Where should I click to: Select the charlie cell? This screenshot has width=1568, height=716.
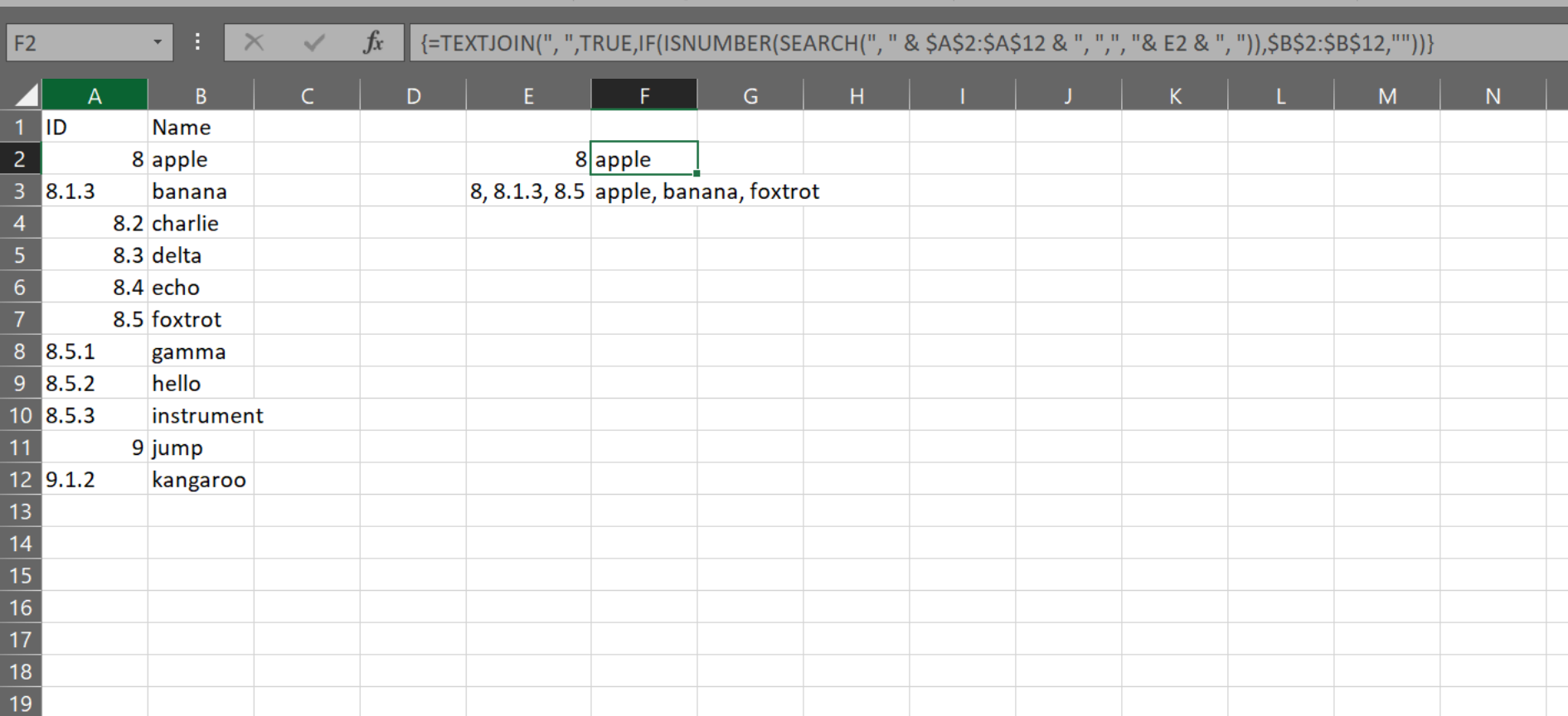[x=201, y=223]
